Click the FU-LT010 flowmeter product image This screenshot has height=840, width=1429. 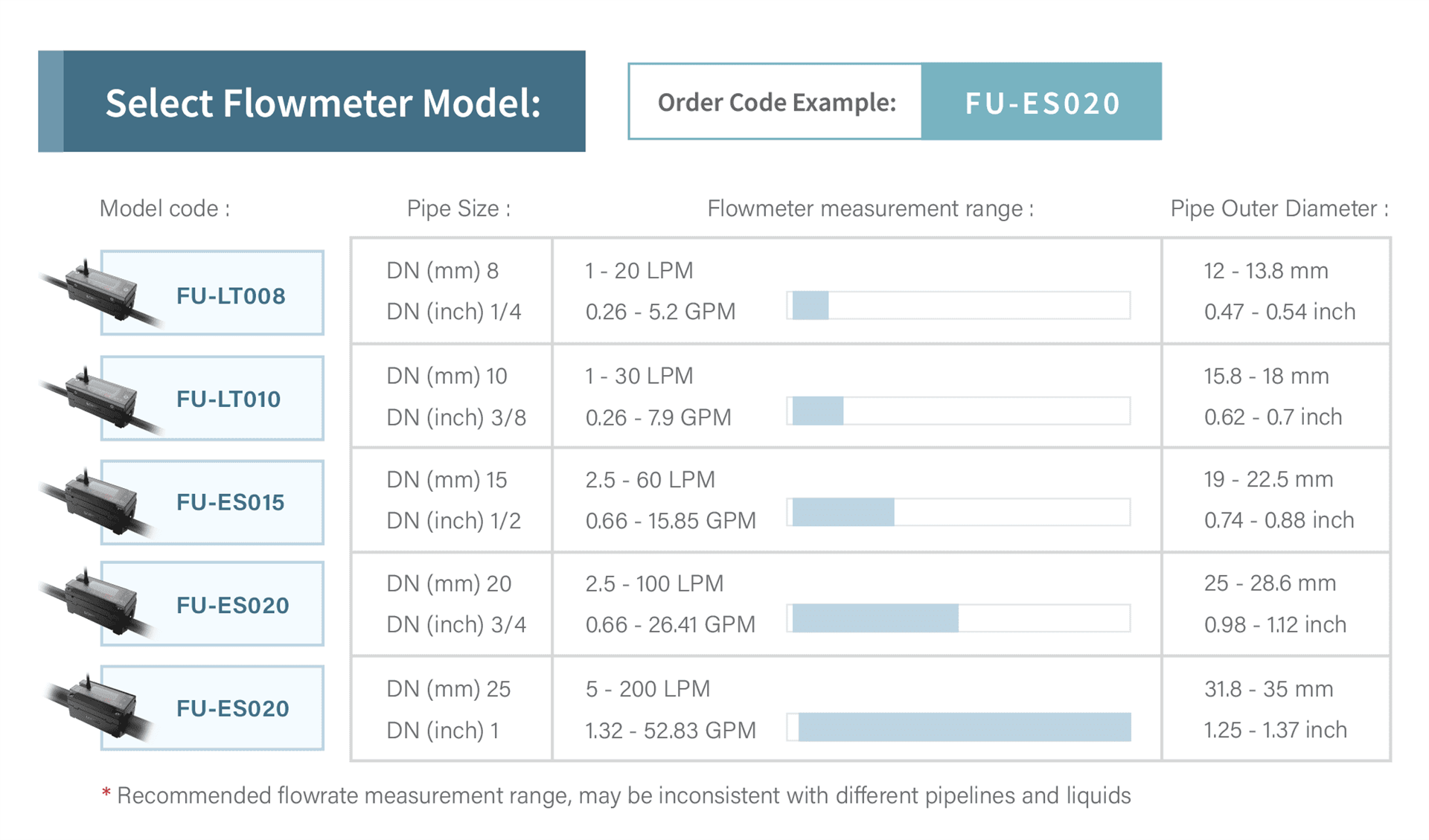pos(98,398)
